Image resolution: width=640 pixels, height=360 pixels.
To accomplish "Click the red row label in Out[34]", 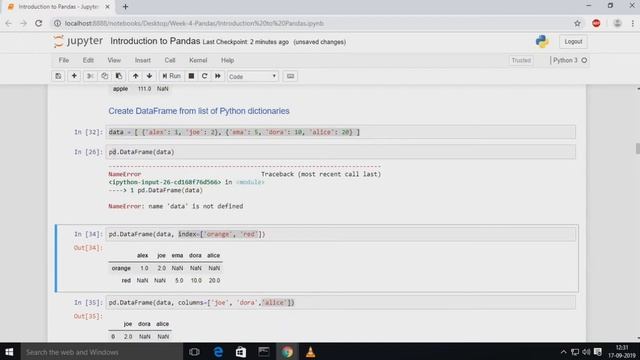I will [x=126, y=280].
